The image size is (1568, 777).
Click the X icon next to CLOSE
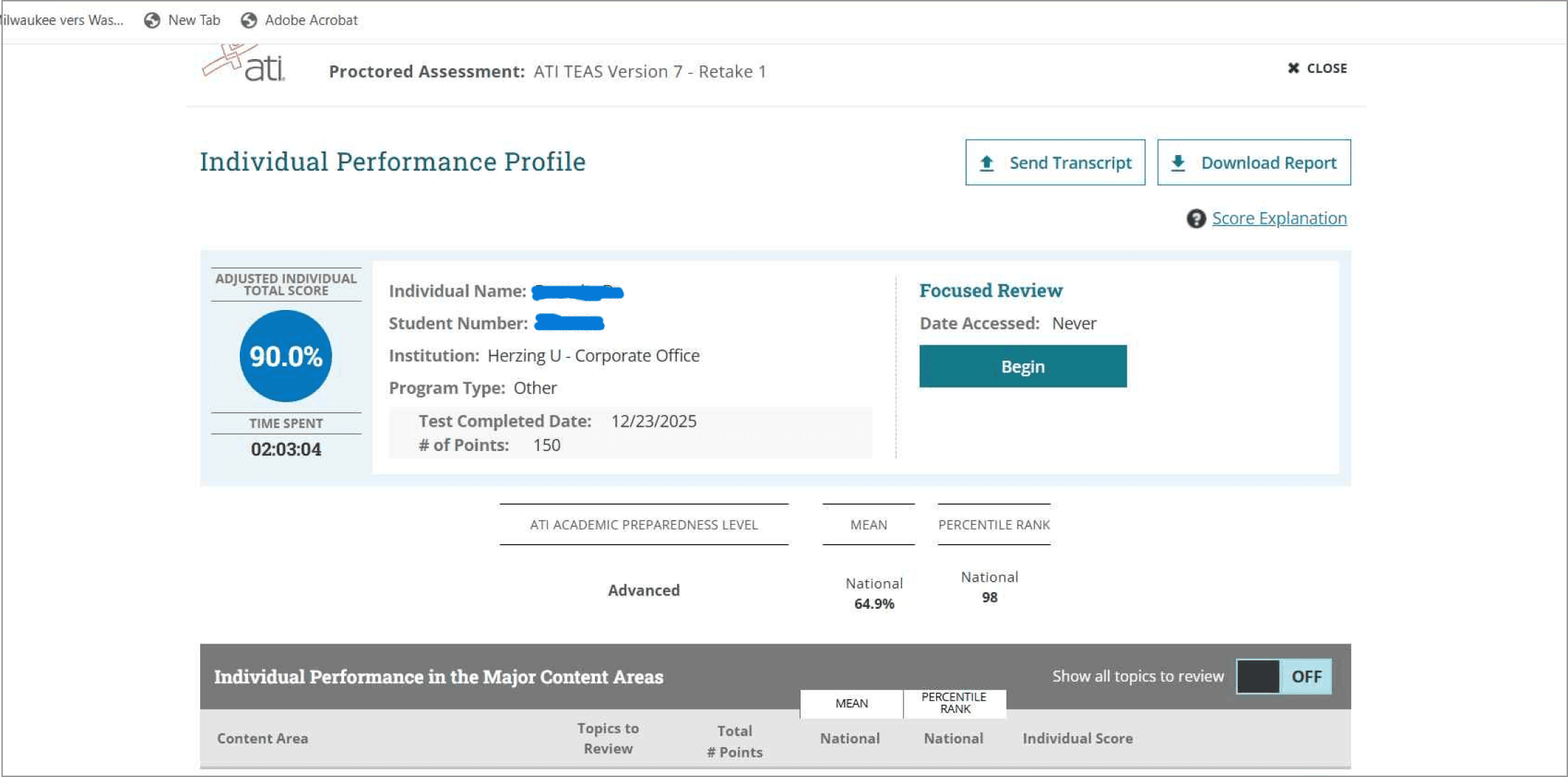pos(1293,68)
